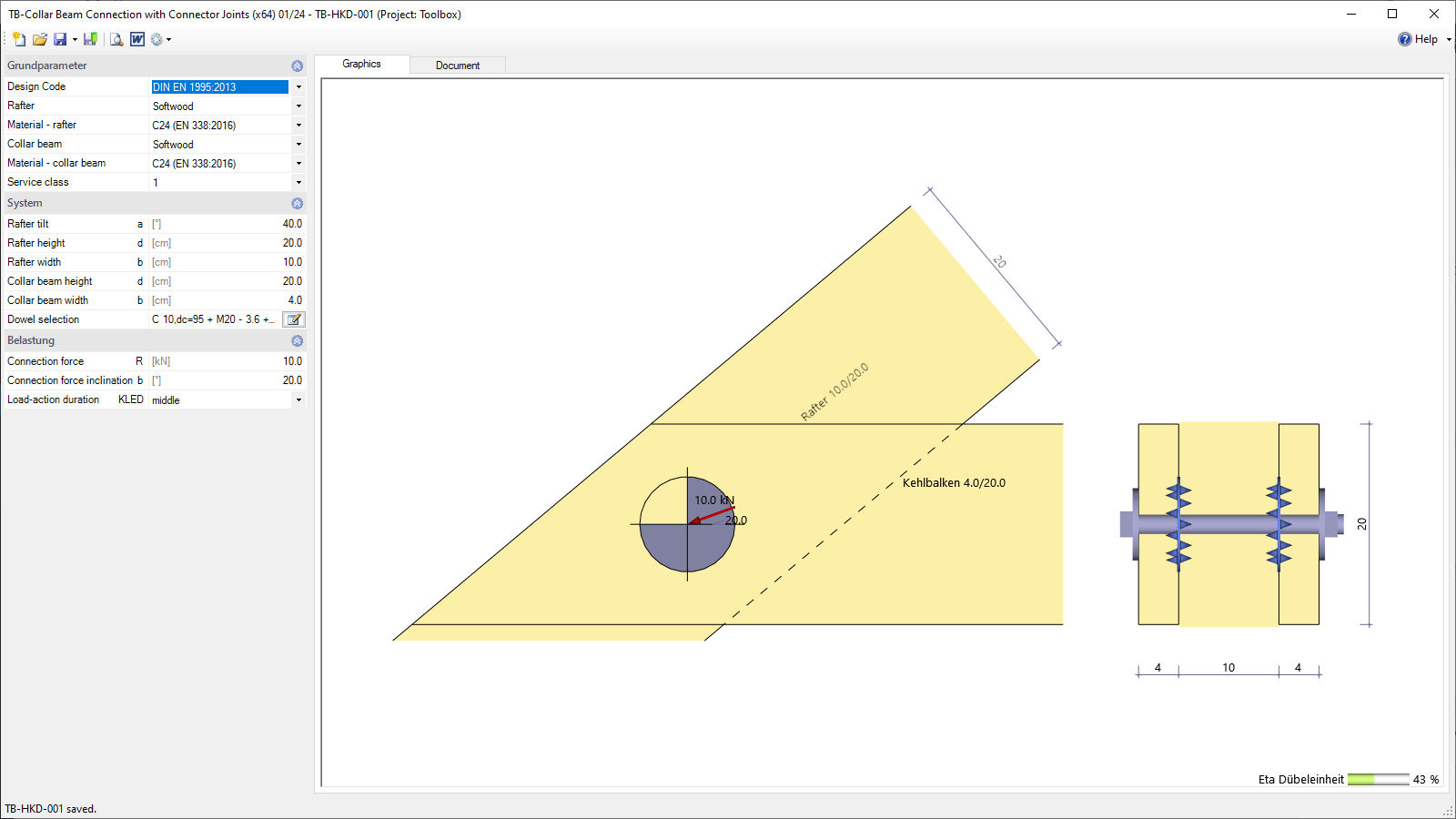Screen dimensions: 1456x819
Task: Open the Load-action duration dropdown
Action: click(298, 400)
